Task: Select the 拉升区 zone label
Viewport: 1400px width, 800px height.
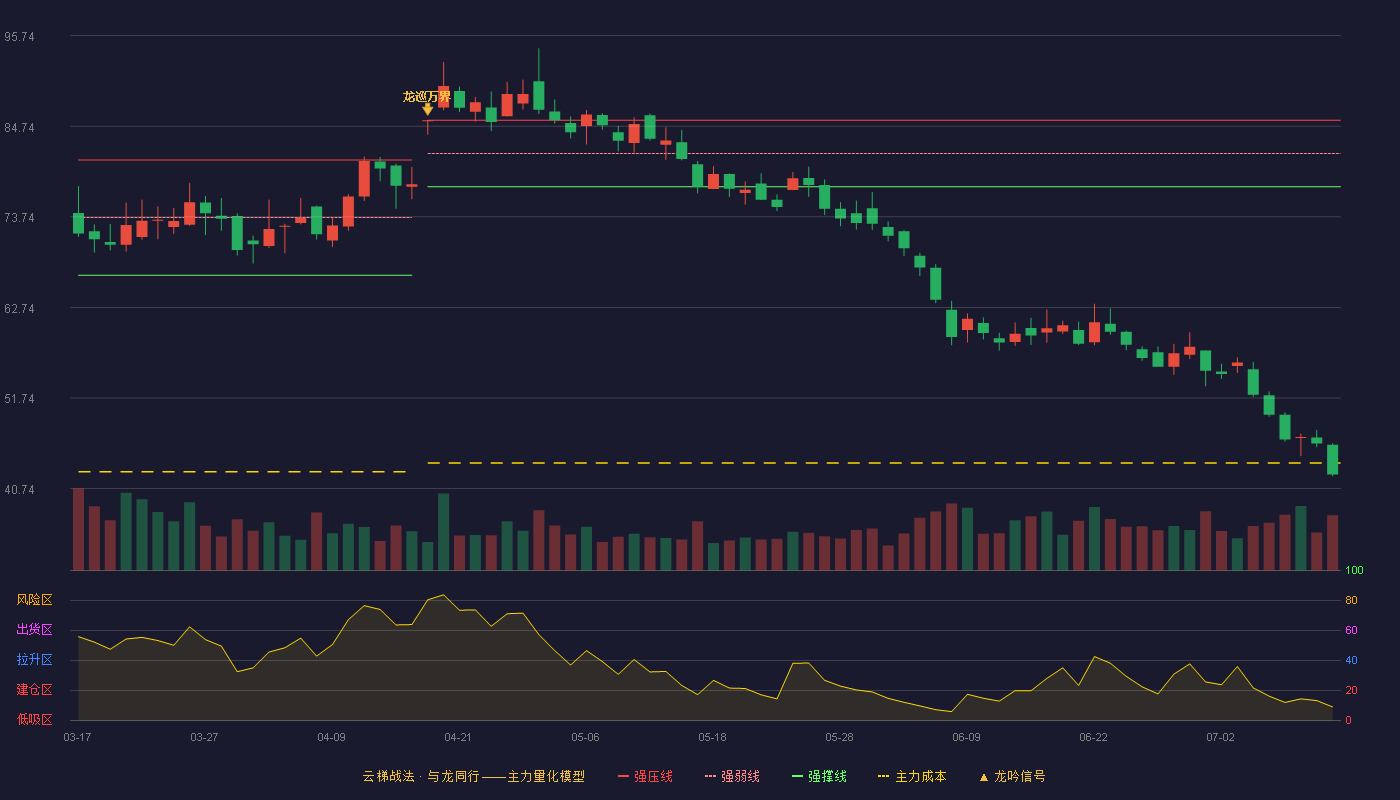Action: pyautogui.click(x=34, y=660)
